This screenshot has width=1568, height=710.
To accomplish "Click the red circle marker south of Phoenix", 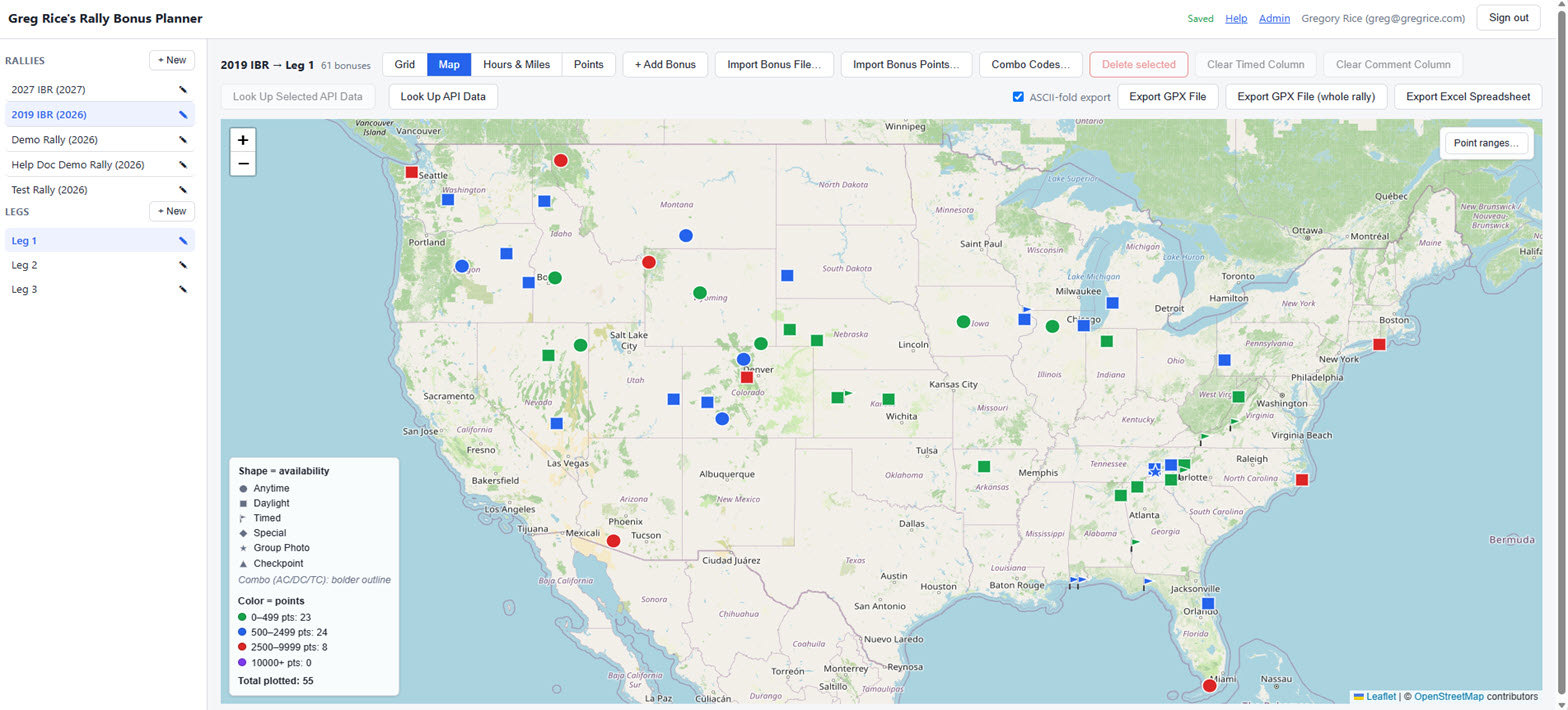I will tap(613, 540).
